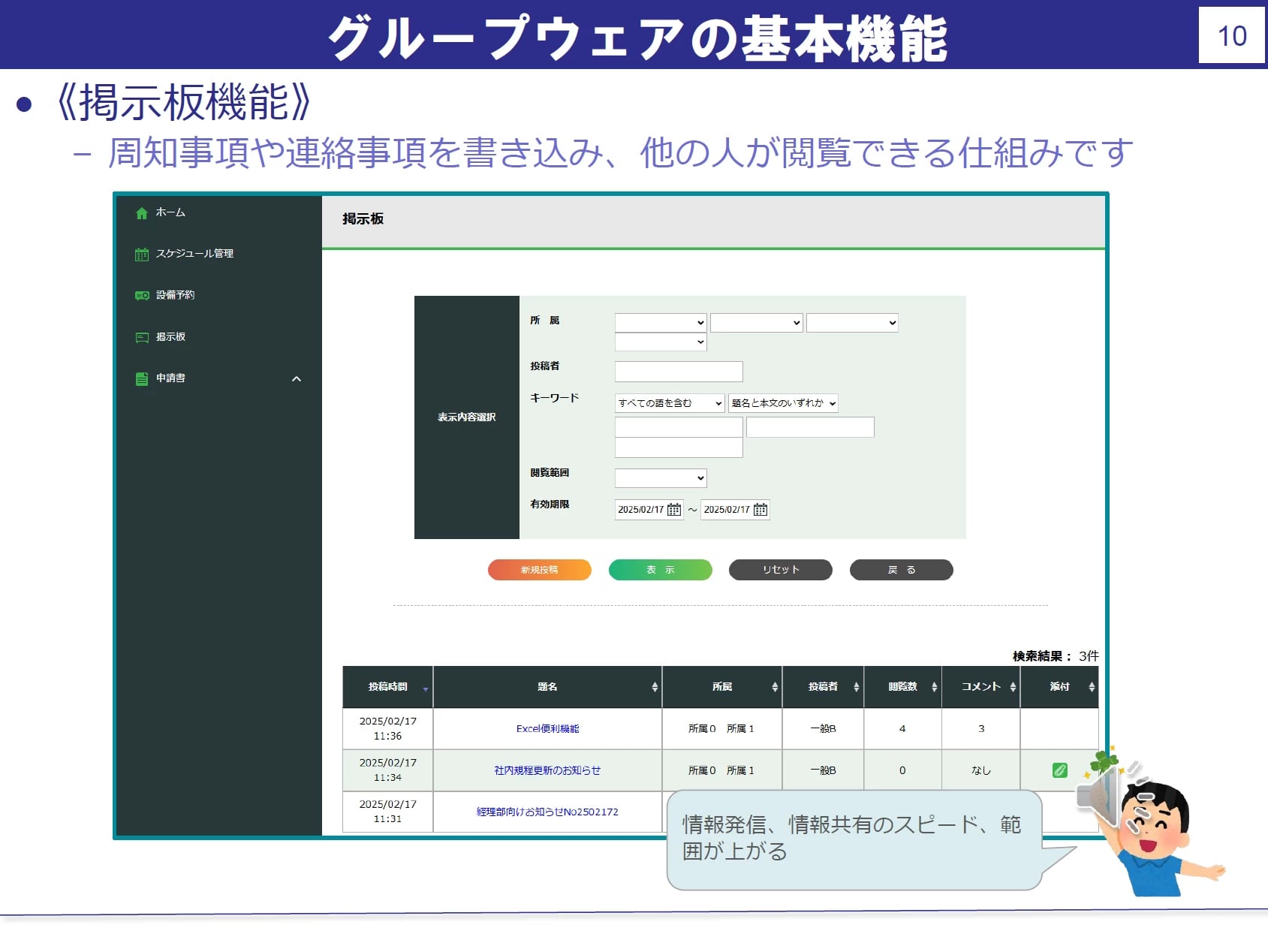Image resolution: width=1268 pixels, height=952 pixels.
Task: Open the start date calendar picker
Action: (674, 510)
